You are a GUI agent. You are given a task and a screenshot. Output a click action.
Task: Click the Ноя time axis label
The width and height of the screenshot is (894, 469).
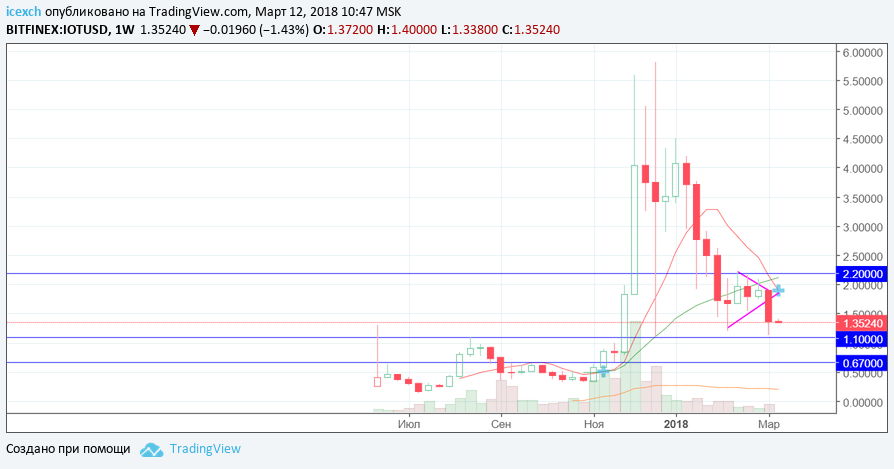(594, 424)
